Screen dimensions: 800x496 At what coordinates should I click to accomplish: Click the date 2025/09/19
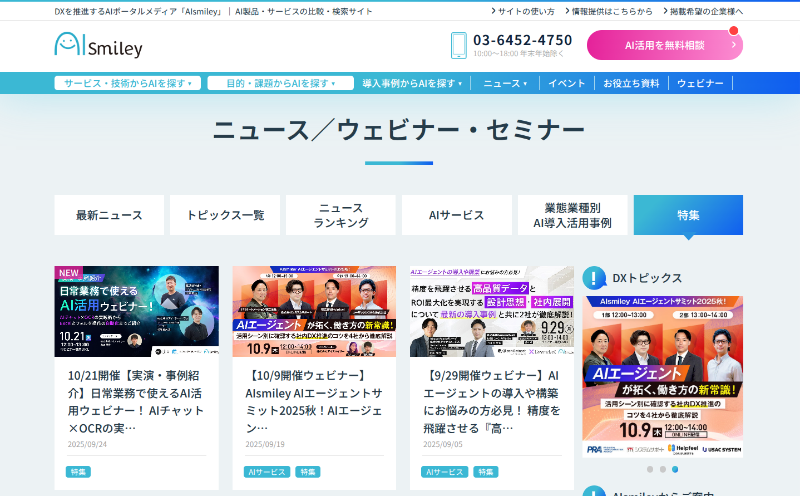click(265, 444)
